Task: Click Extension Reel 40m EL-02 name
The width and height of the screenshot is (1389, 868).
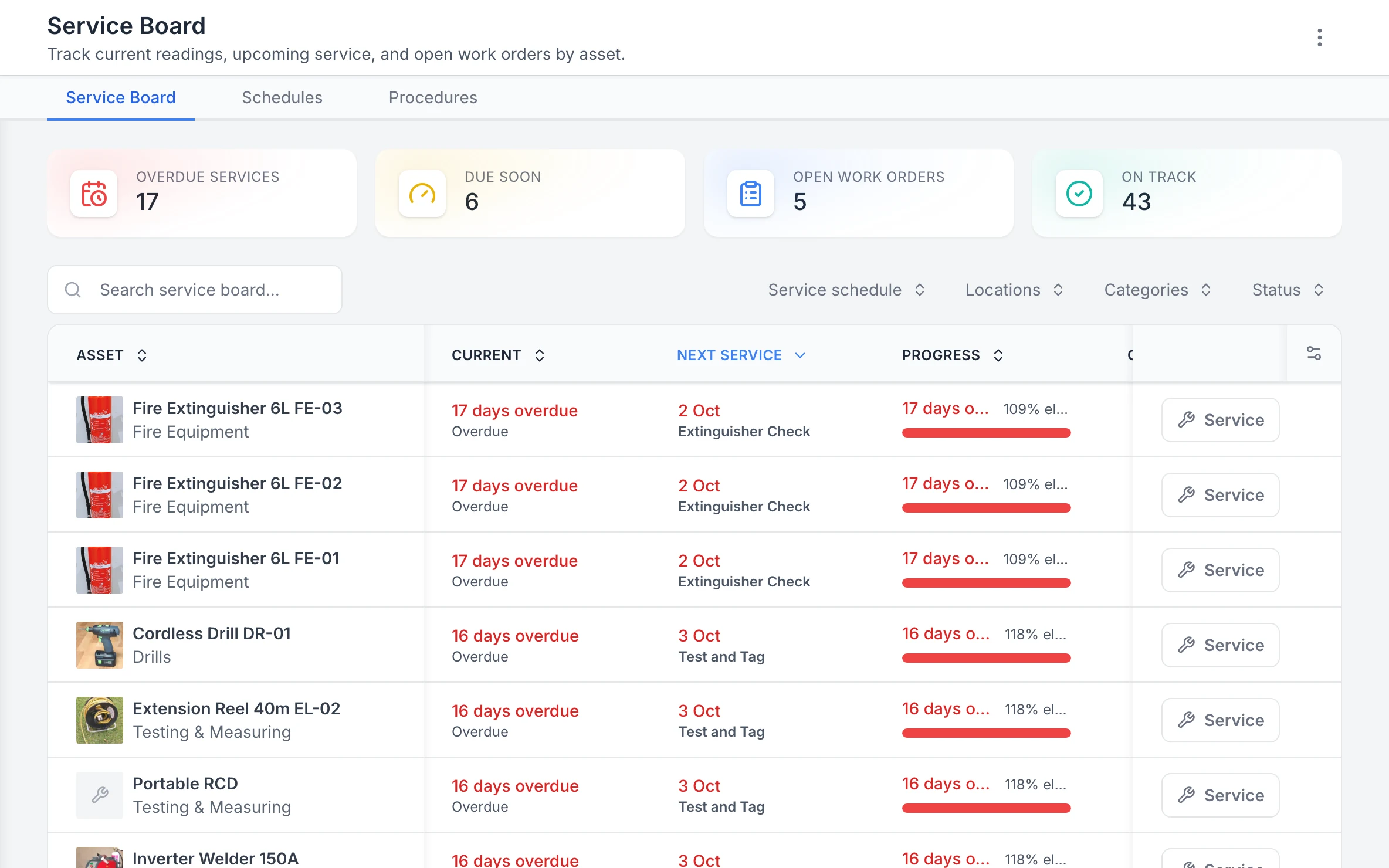Action: (x=236, y=708)
